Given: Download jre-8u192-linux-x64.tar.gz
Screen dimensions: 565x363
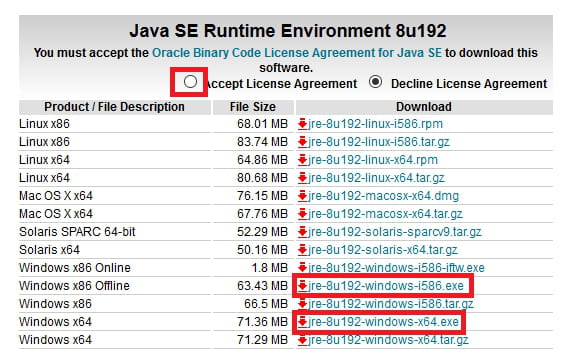Looking at the screenshot, I should point(376,178).
